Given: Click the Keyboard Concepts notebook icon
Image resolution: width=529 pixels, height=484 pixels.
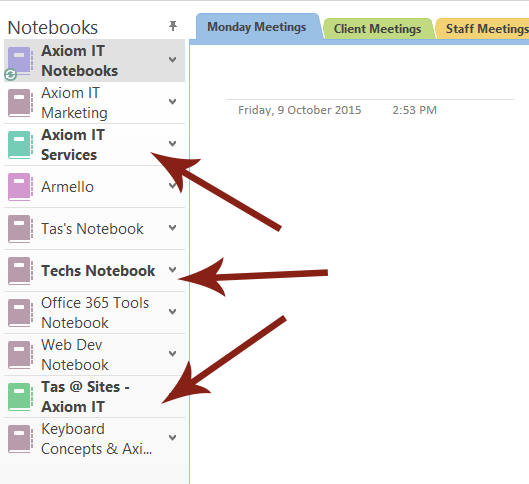Looking at the screenshot, I should (20, 439).
